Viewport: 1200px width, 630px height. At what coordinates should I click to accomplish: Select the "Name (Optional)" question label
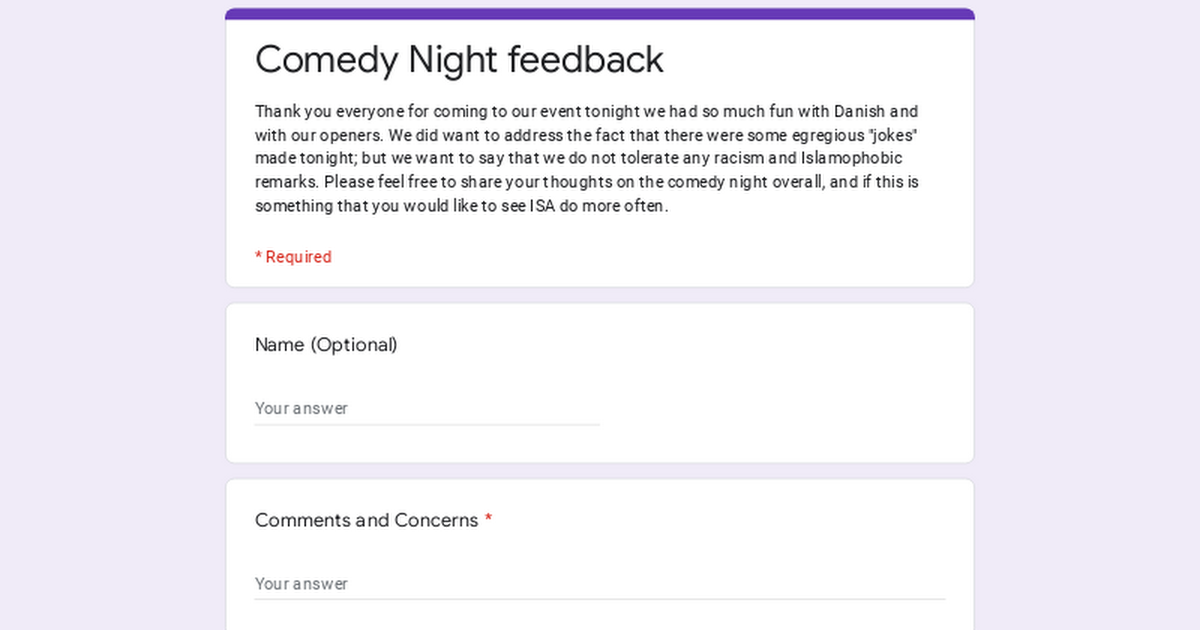point(326,345)
